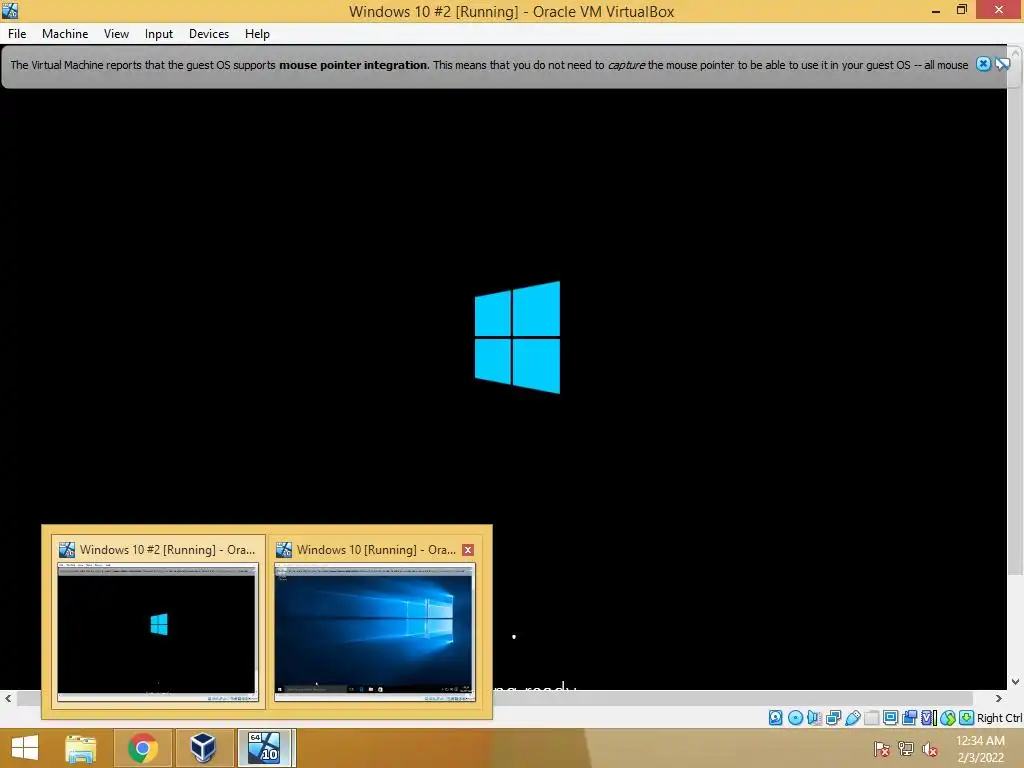Open File Explorer from the taskbar
The height and width of the screenshot is (768, 1024).
coord(81,748)
